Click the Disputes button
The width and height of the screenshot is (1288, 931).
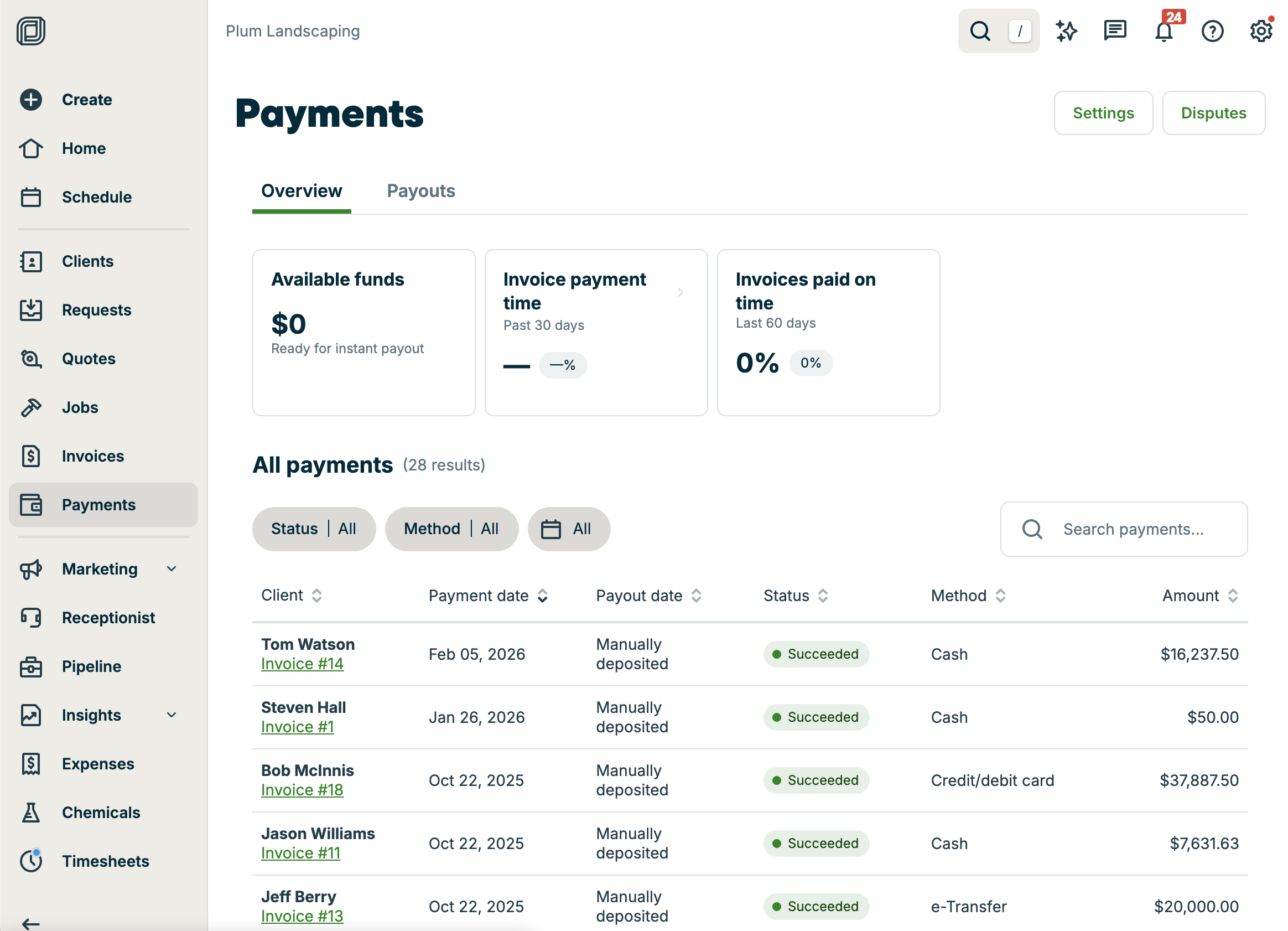coord(1213,113)
